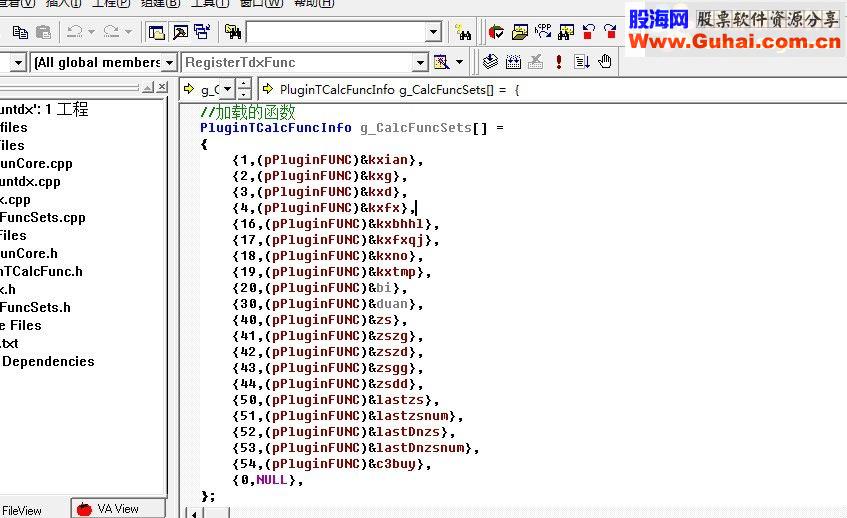
Task: Open the Redo history dropdown arrow
Action: 128,32
